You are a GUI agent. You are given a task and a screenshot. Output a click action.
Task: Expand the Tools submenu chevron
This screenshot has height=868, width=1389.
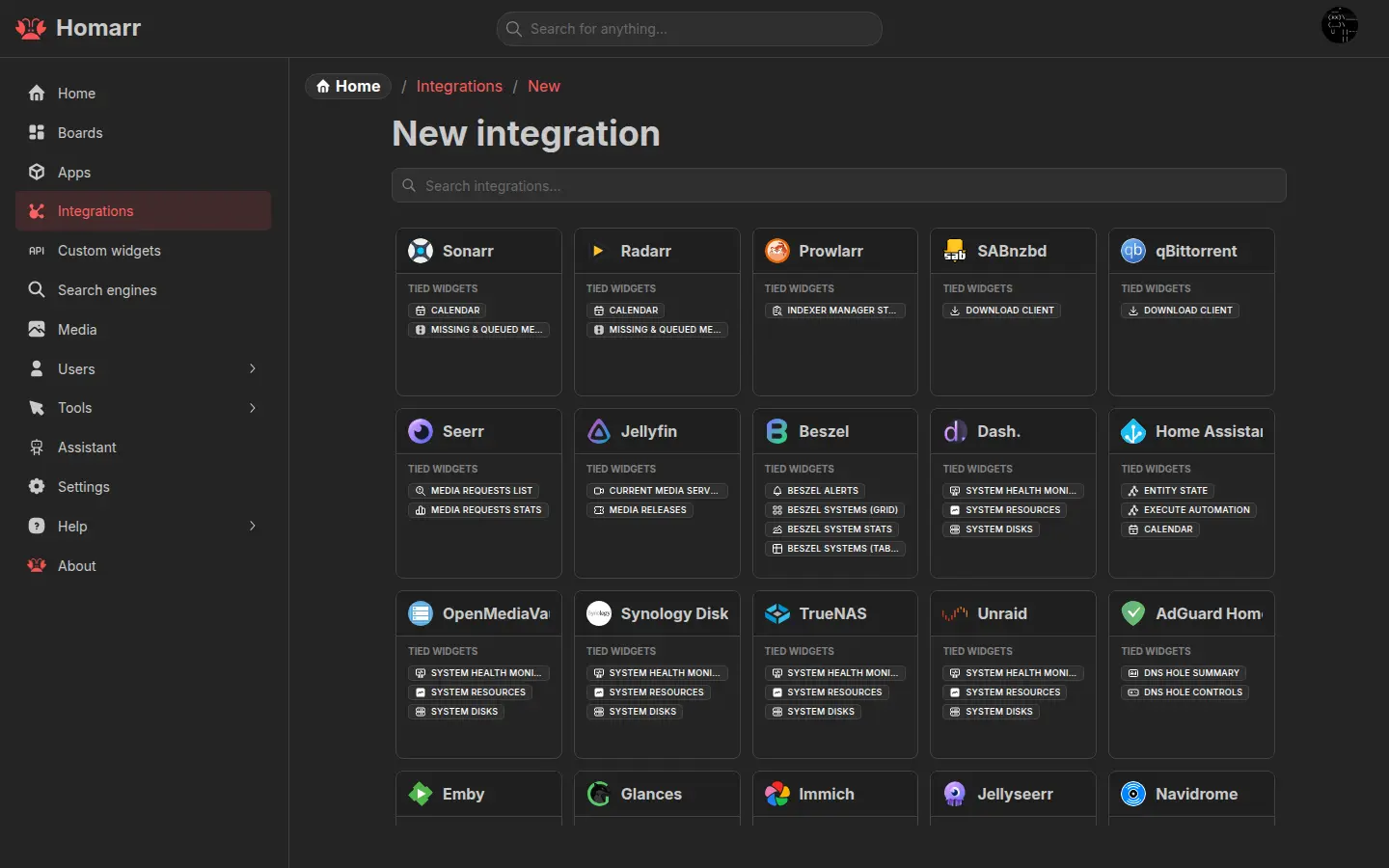click(x=253, y=408)
